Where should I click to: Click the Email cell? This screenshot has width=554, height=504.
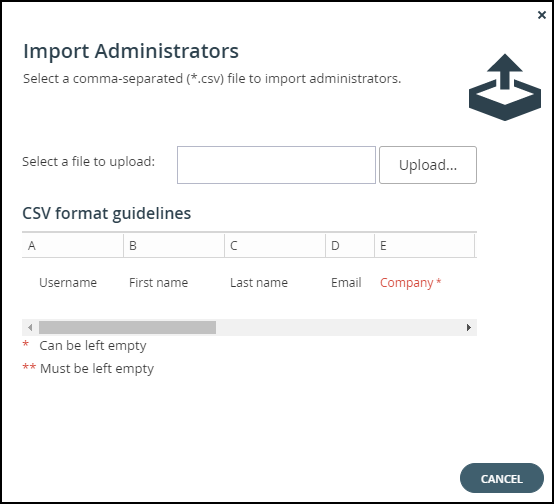[x=346, y=282]
